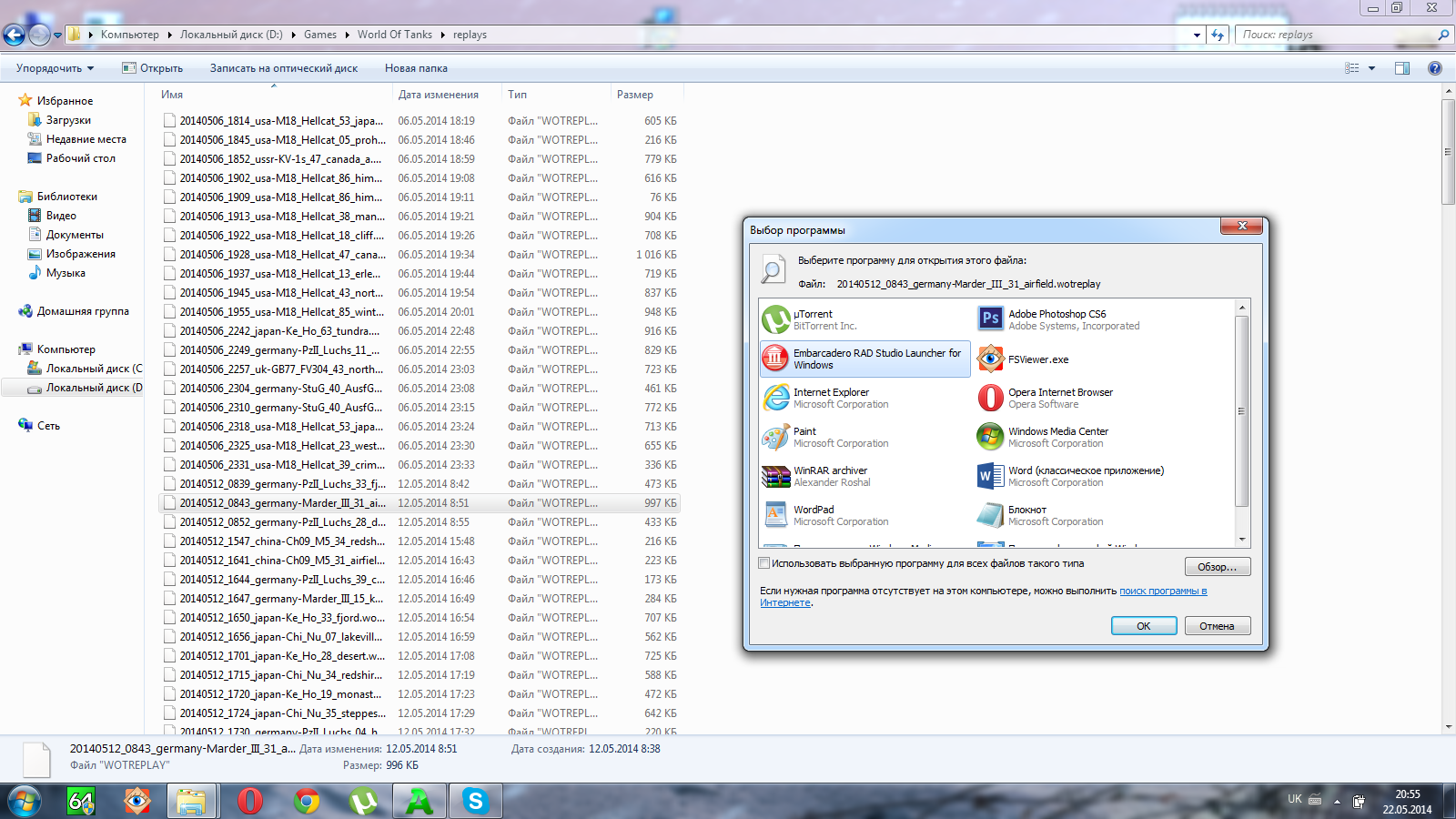Click the Explorer back navigation arrow
The image size is (1456, 819).
point(15,35)
